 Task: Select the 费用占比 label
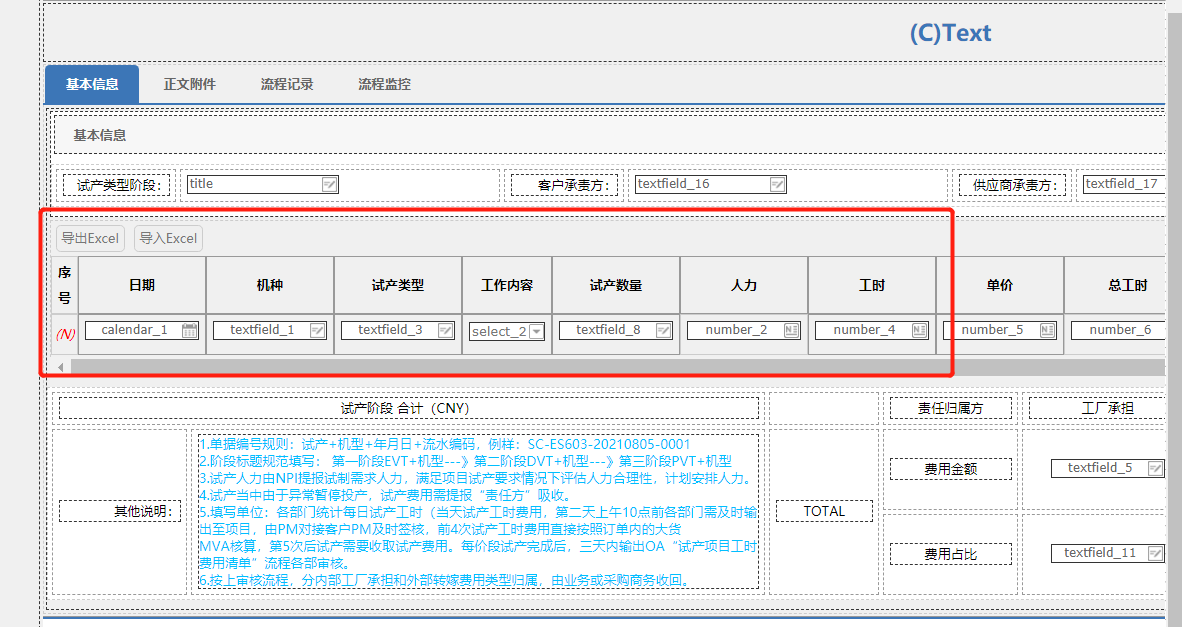pos(951,554)
